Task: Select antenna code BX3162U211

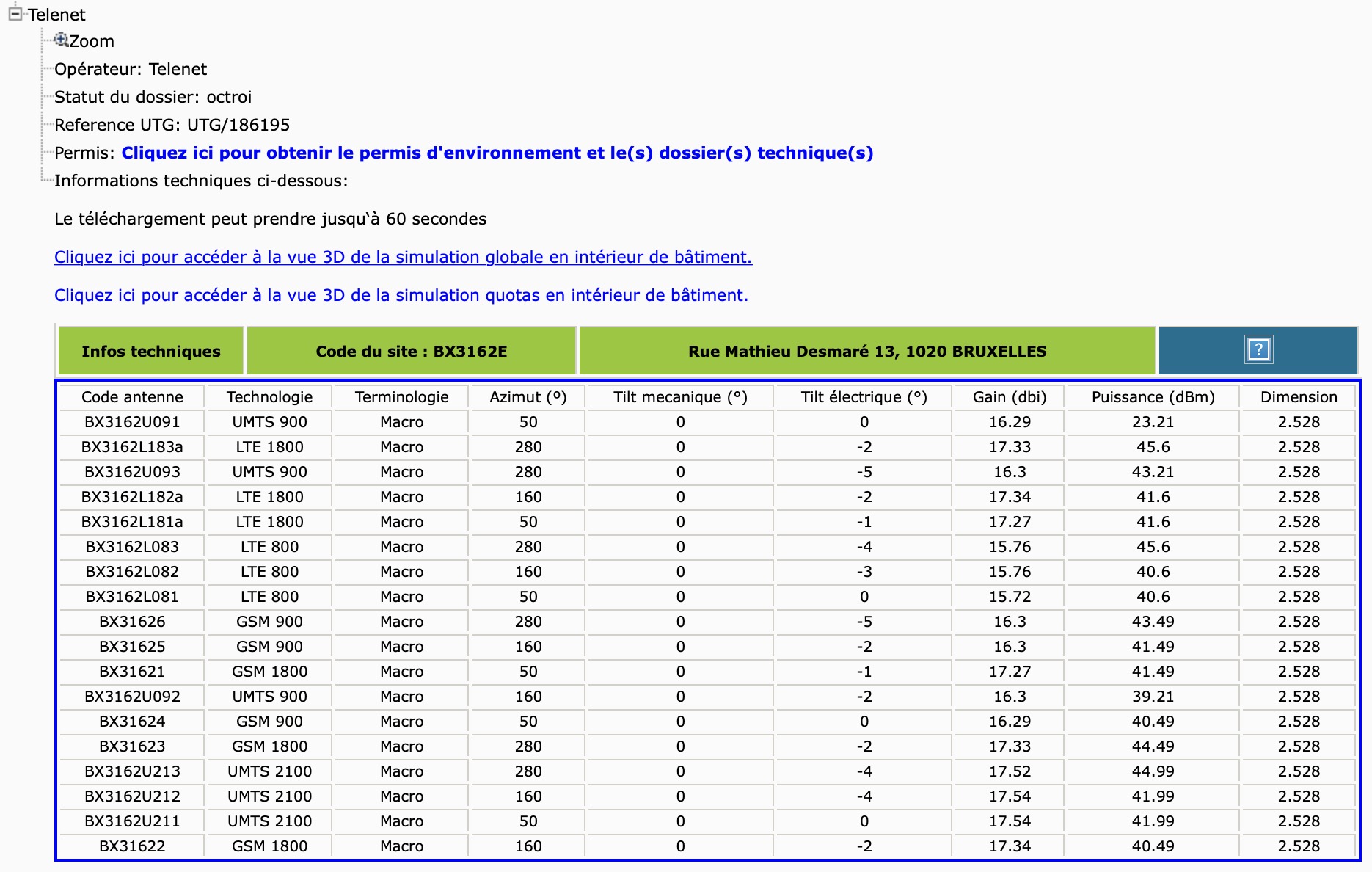Action: 132,821
